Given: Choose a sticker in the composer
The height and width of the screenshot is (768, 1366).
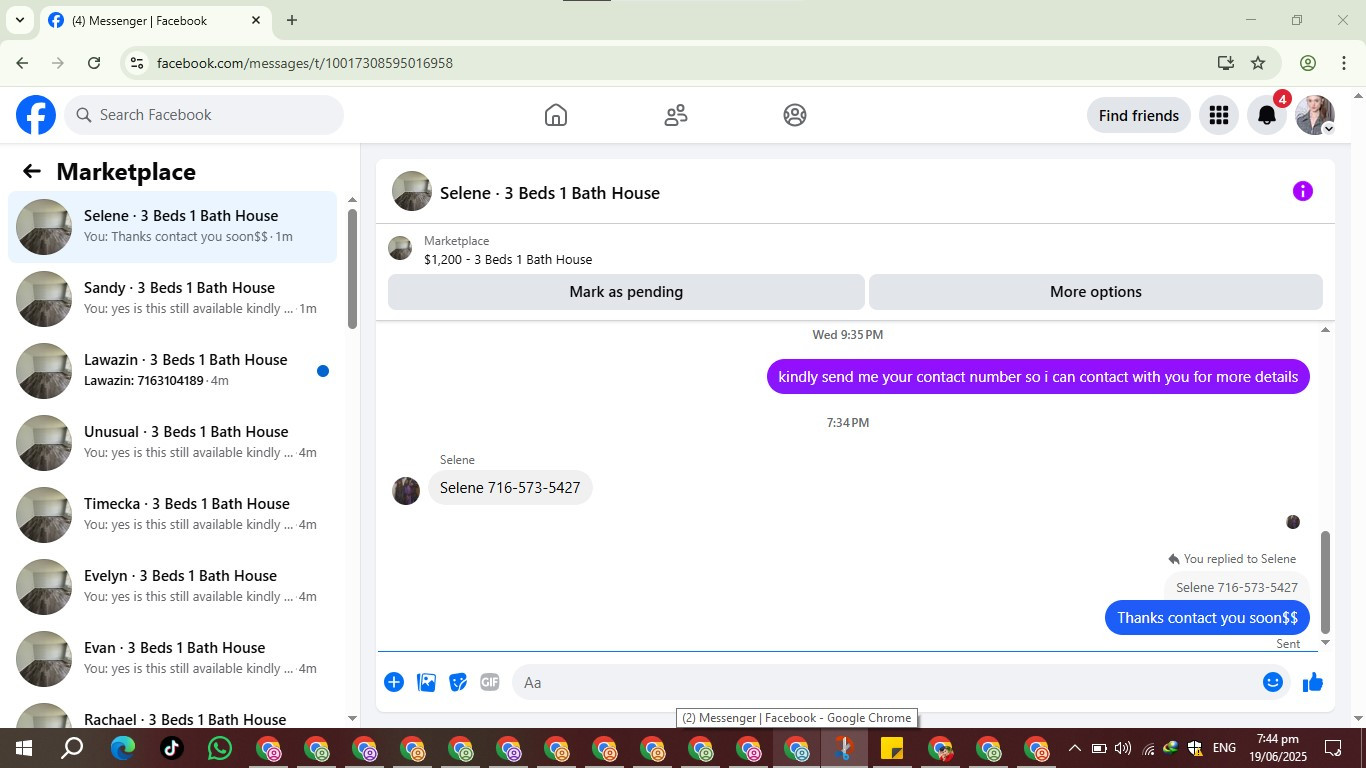Looking at the screenshot, I should pos(458,682).
